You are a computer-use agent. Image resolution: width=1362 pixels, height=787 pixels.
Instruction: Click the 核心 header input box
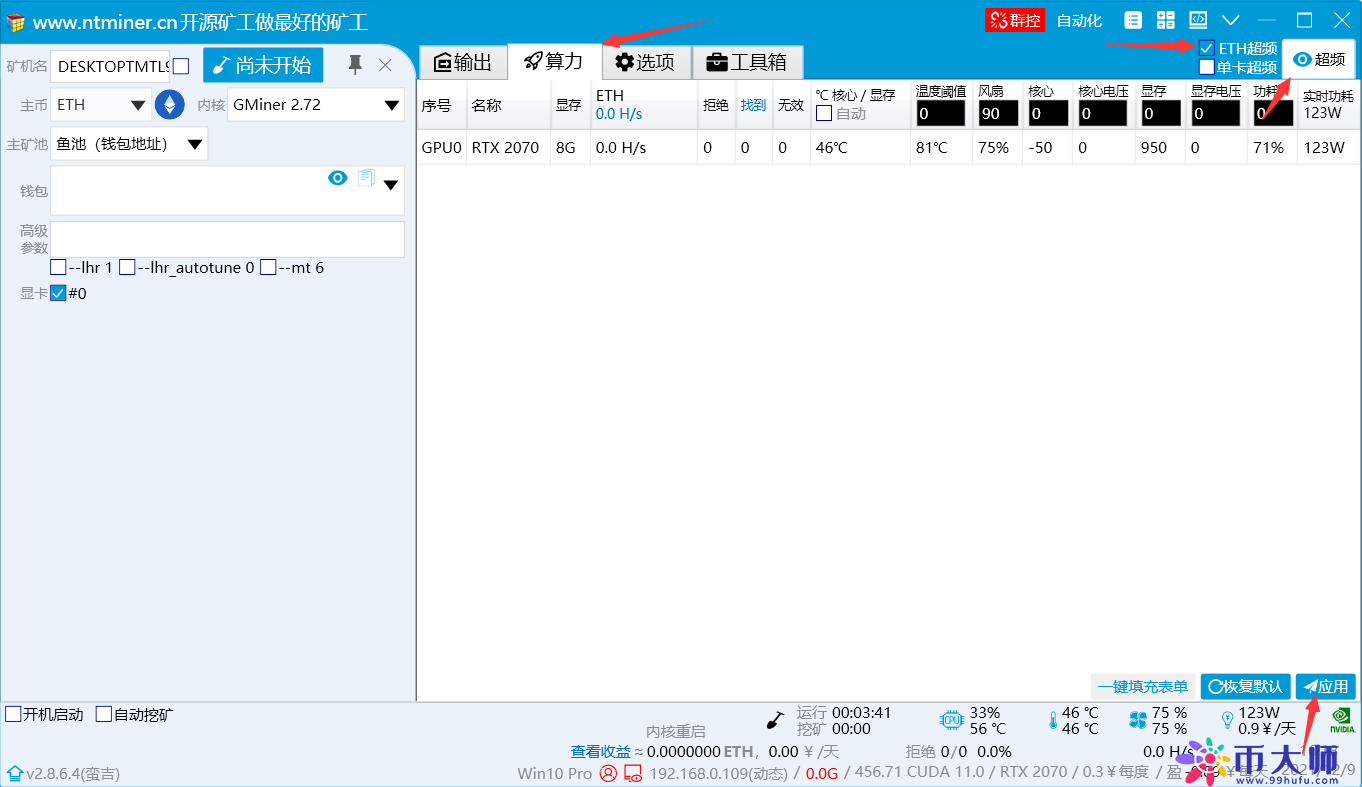tap(1047, 113)
